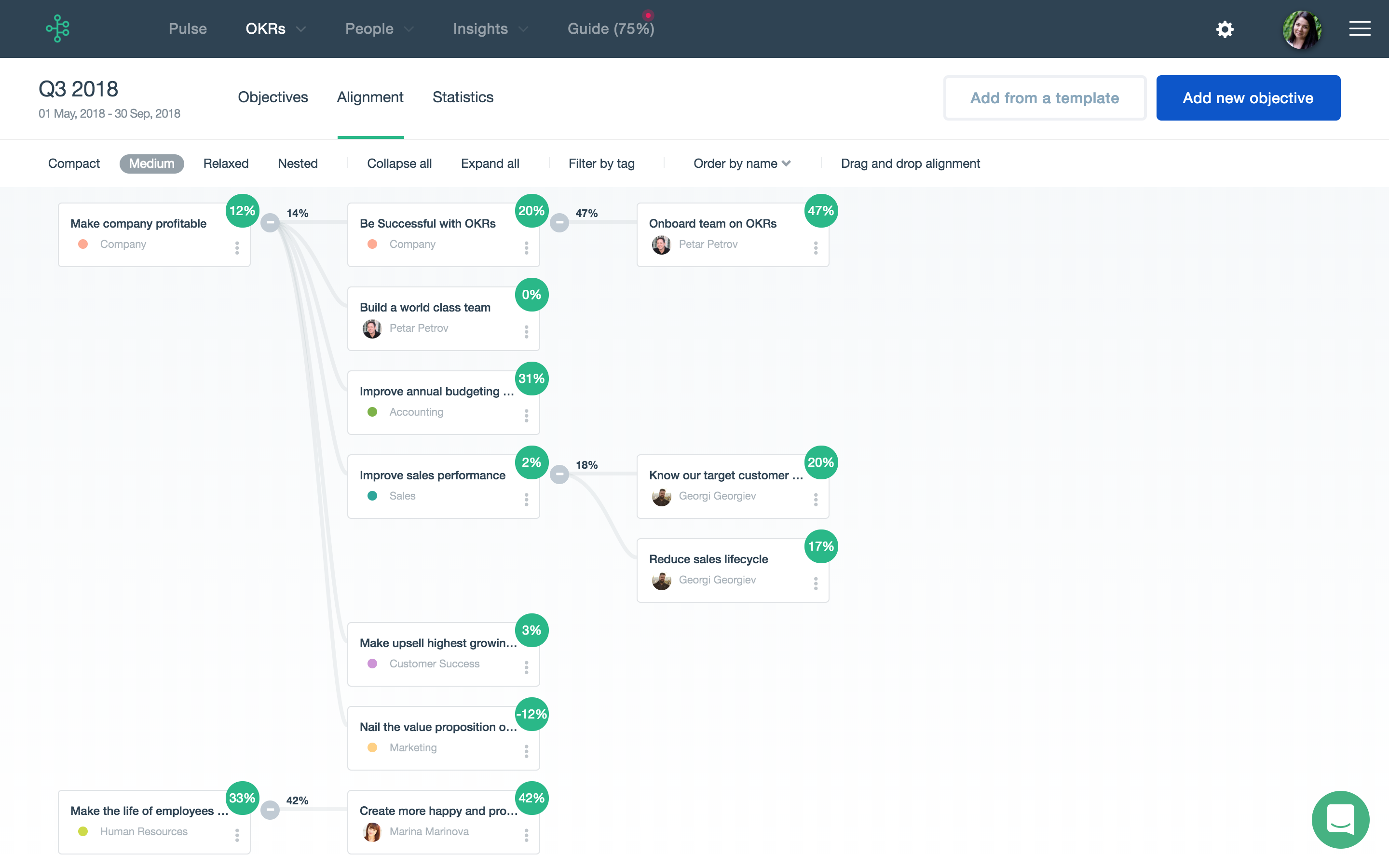The height and width of the screenshot is (868, 1389).
Task: Open the settings gear icon
Action: pos(1224,29)
